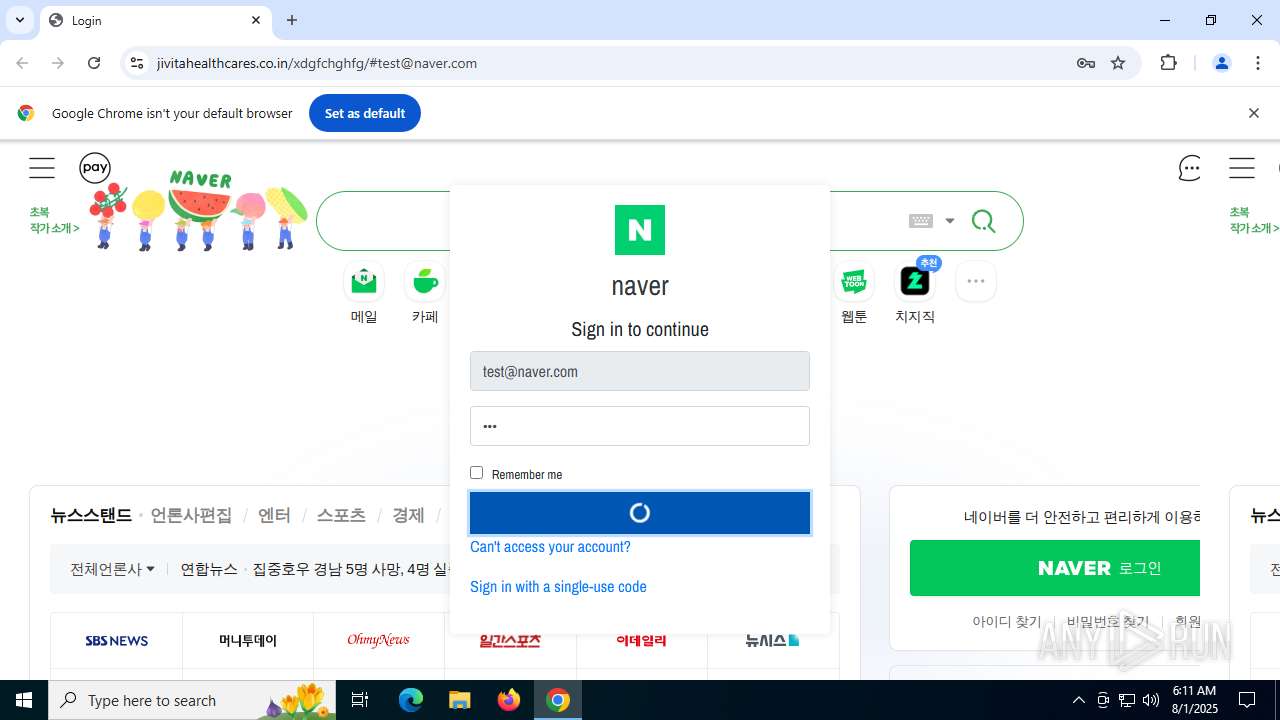Open the Windows Start menu
Screen dimensions: 1280x720
(24, 700)
